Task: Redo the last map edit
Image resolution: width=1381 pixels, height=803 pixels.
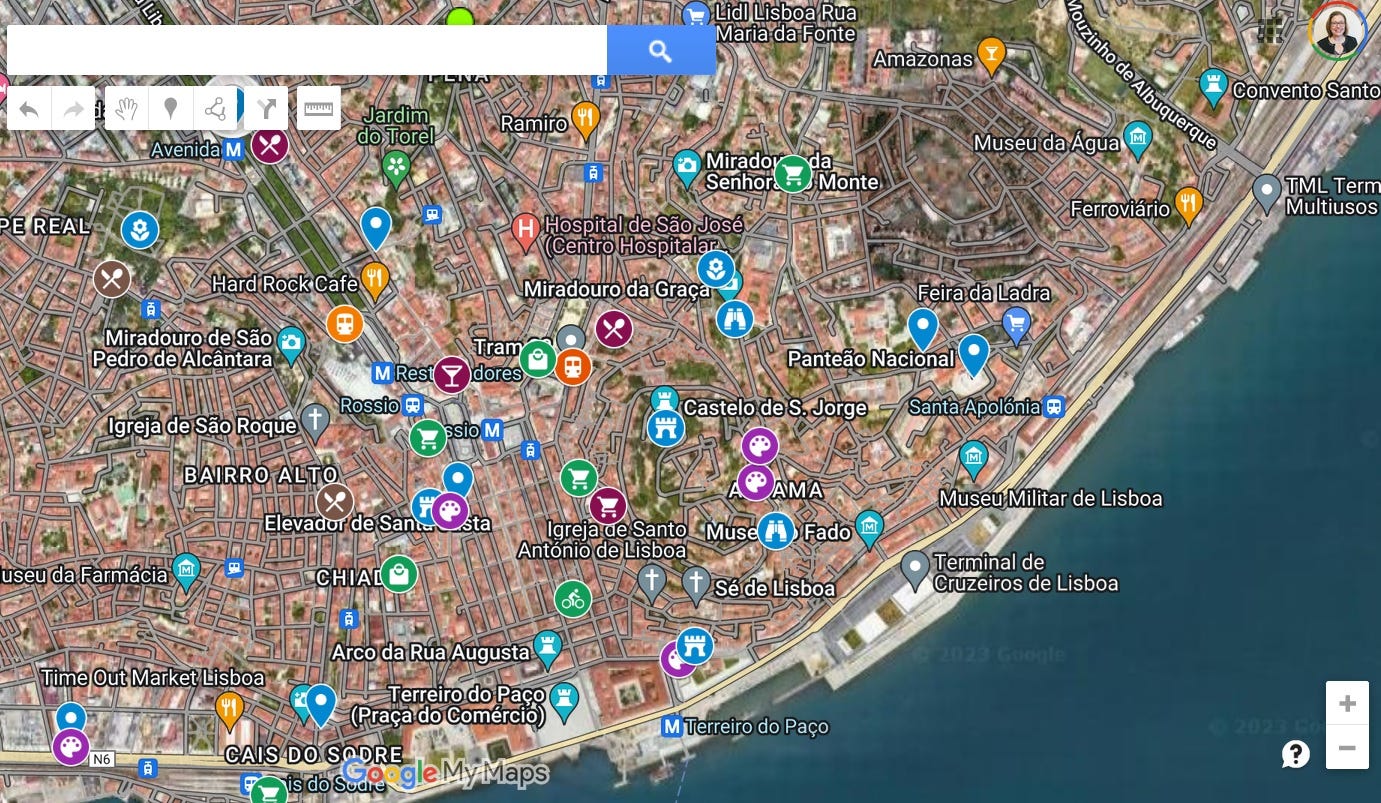Action: [73, 108]
